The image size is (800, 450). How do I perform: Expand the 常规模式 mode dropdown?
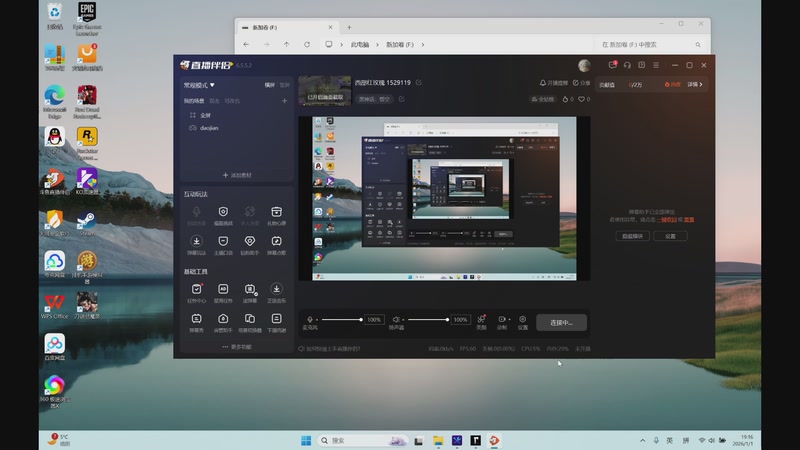[199, 85]
